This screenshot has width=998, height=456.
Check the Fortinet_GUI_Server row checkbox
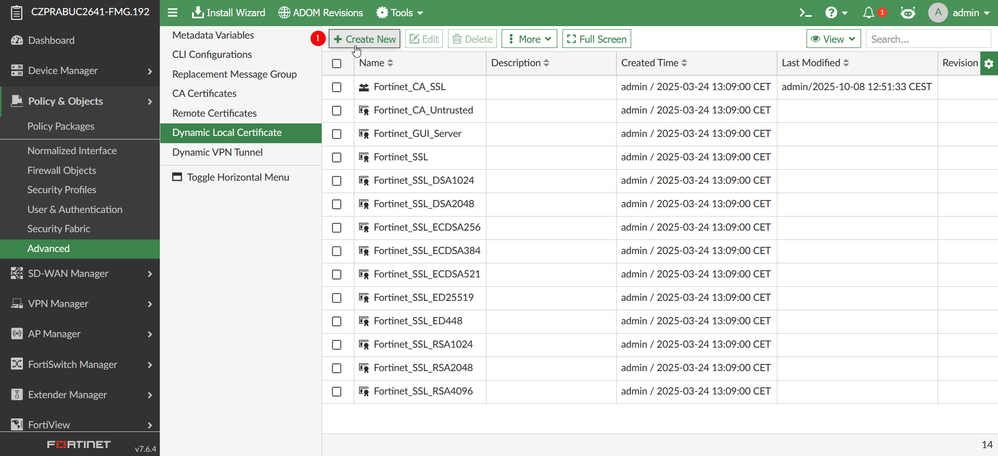(x=337, y=134)
